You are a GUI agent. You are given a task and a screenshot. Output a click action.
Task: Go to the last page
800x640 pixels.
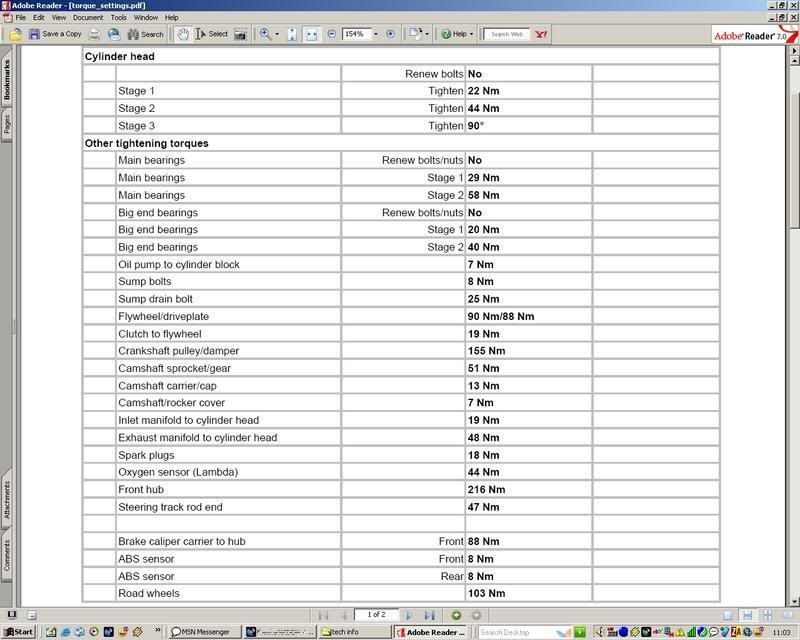[x=429, y=616]
